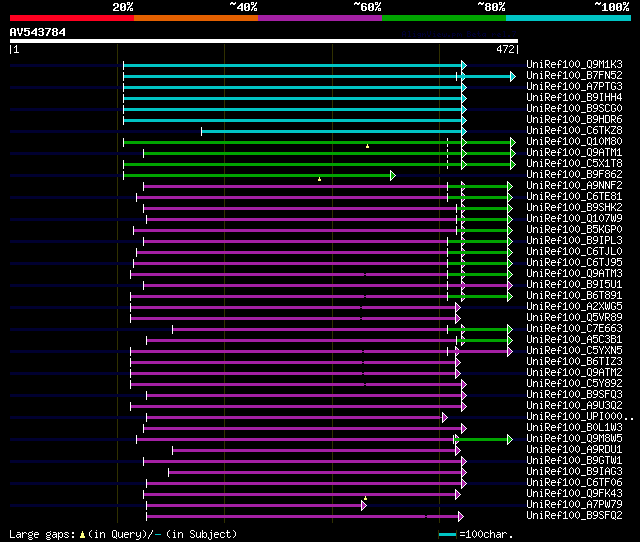The image size is (640, 542).
Task: Click the UniRef100_C6TKZ8 entry
Action: [574, 131]
